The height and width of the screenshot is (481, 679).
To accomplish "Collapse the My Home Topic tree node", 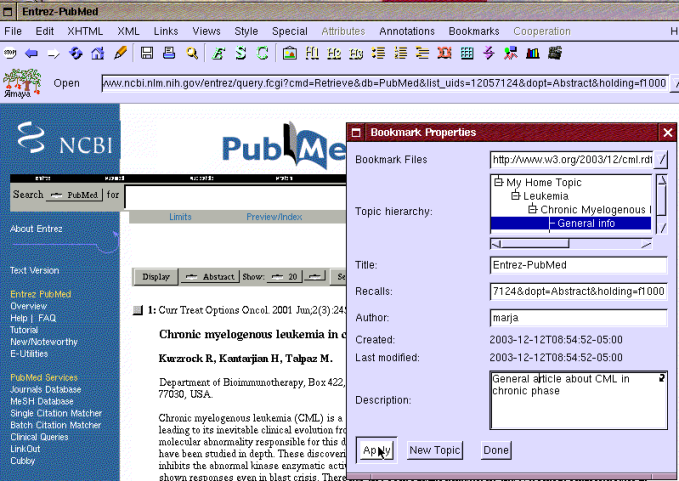I will 498,183.
